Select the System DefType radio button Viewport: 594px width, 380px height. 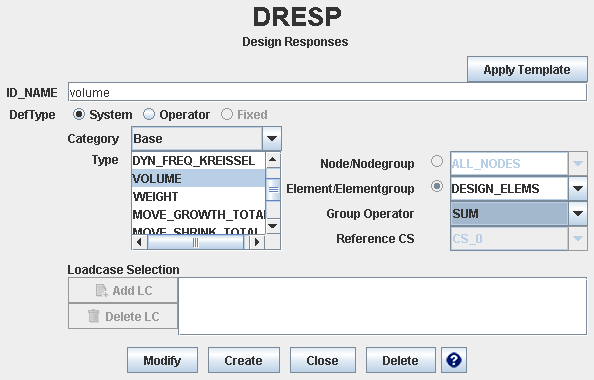pyautogui.click(x=79, y=114)
